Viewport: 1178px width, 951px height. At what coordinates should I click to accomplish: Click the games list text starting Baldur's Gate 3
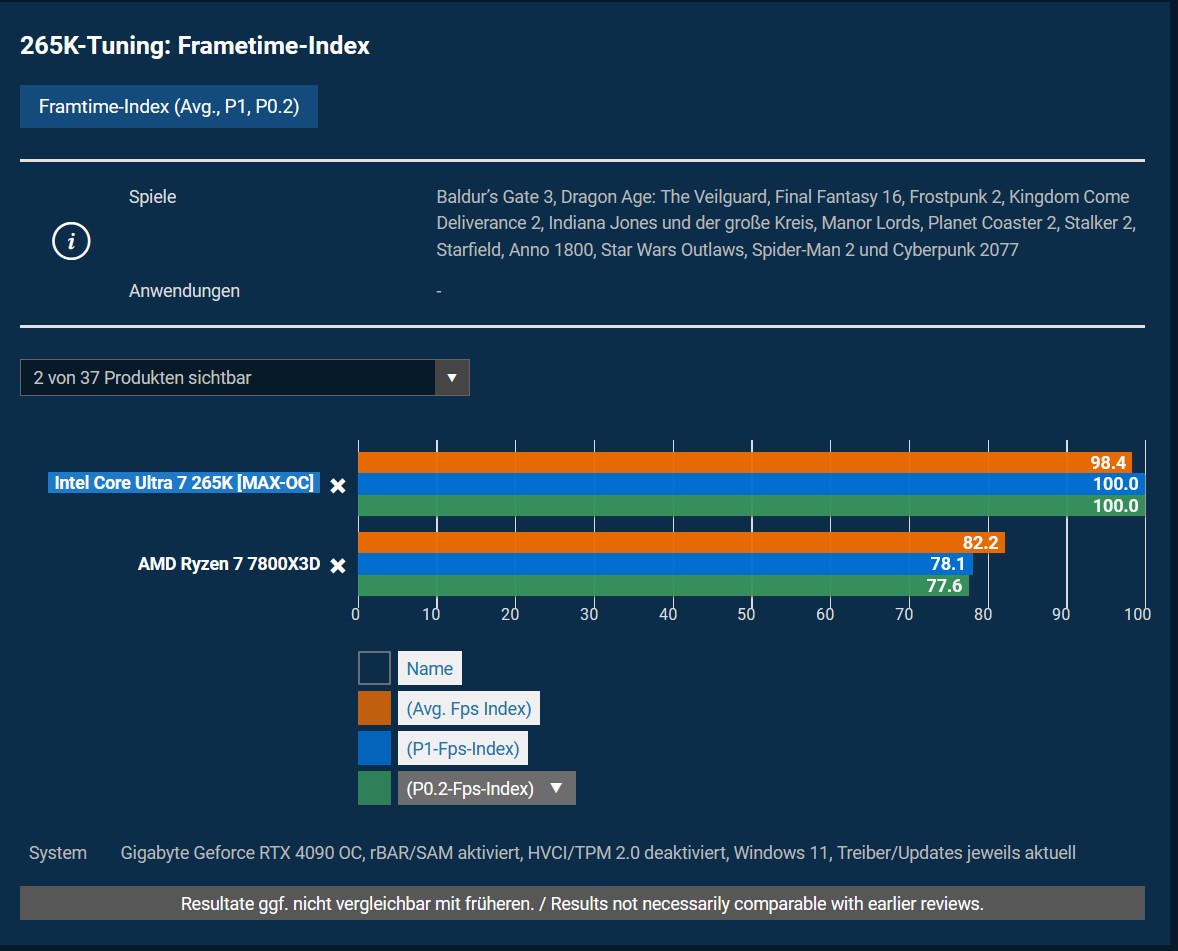pos(786,223)
